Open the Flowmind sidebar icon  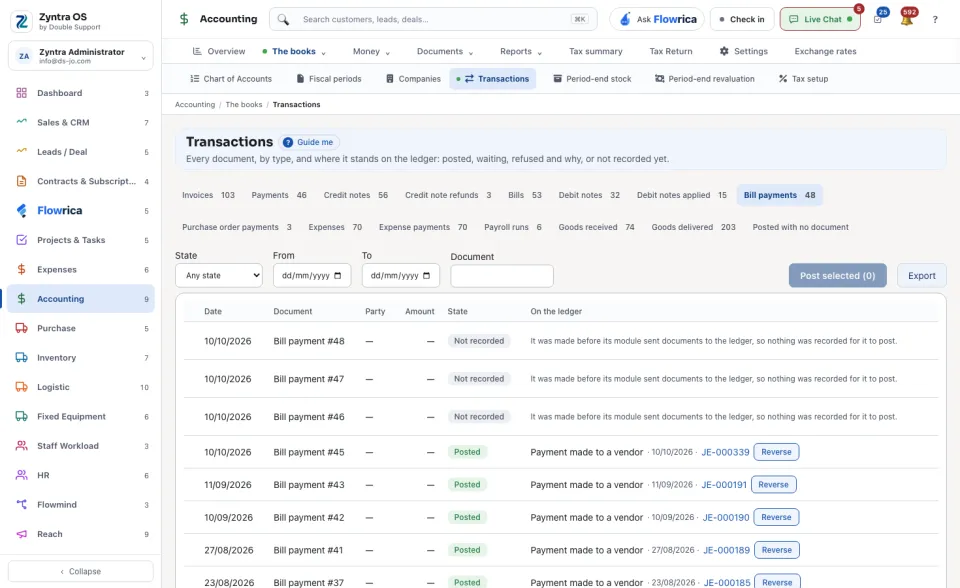21,505
